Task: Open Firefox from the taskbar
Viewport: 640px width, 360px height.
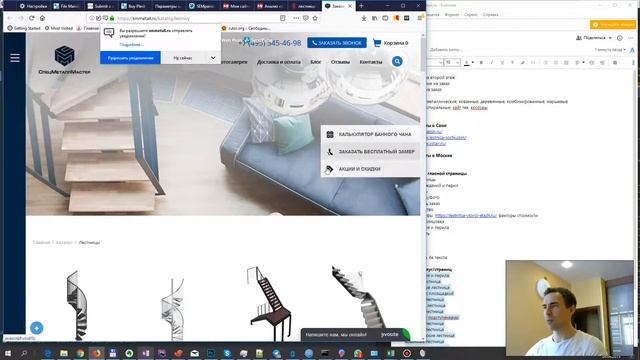Action: [96, 353]
